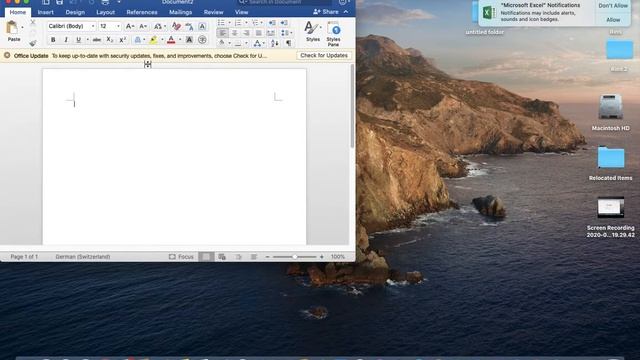The width and height of the screenshot is (640, 360).
Task: Insert a numbered list
Action: pos(238,22)
